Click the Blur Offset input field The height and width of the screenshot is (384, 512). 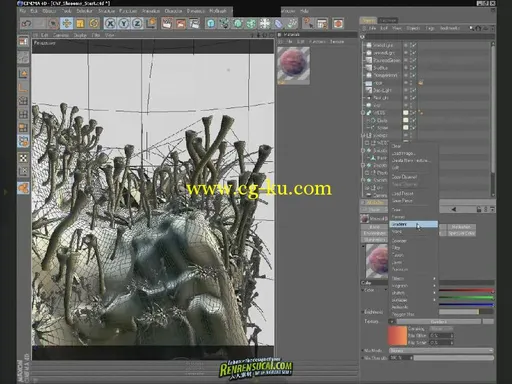441,336
